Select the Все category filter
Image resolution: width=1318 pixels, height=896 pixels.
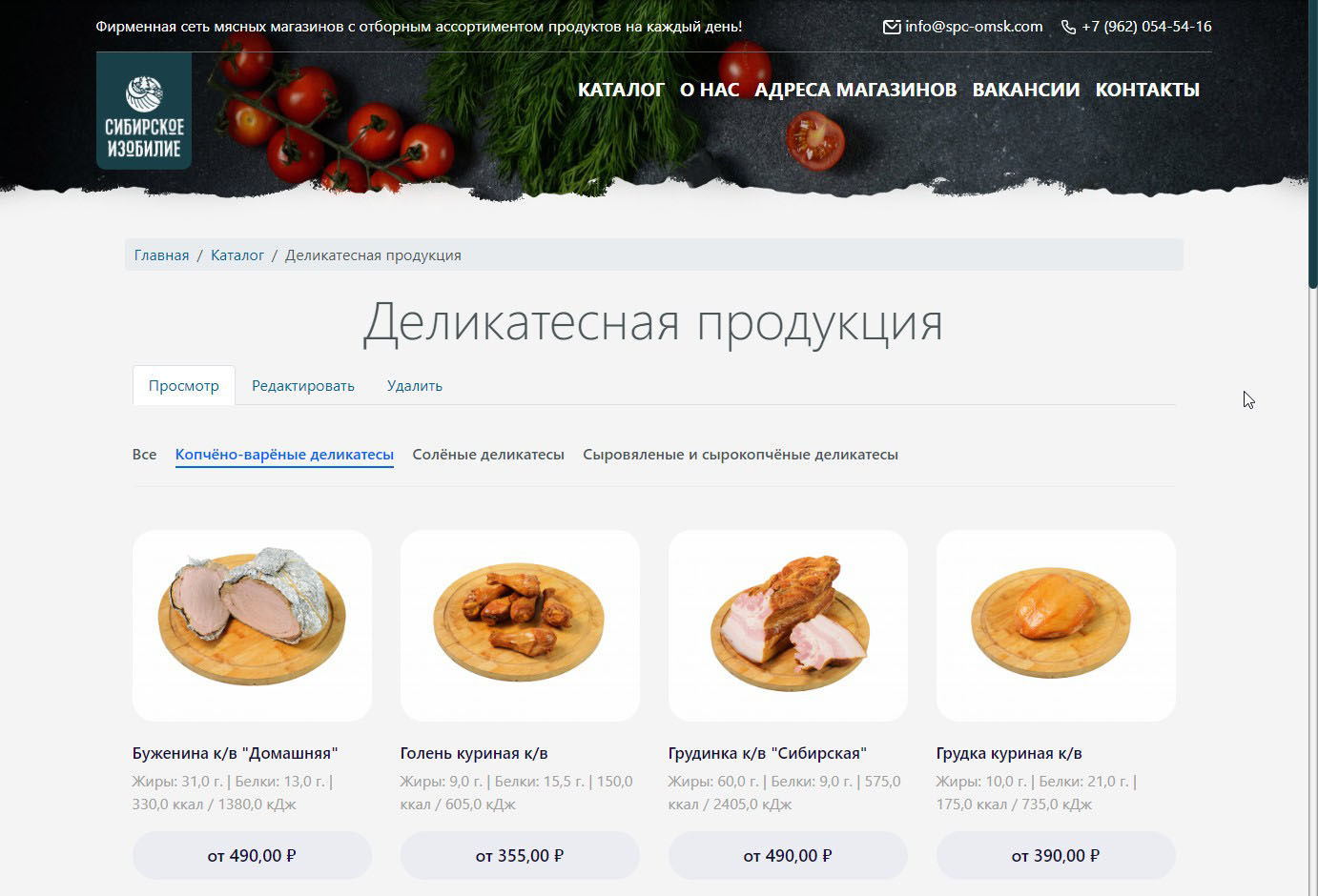(144, 455)
